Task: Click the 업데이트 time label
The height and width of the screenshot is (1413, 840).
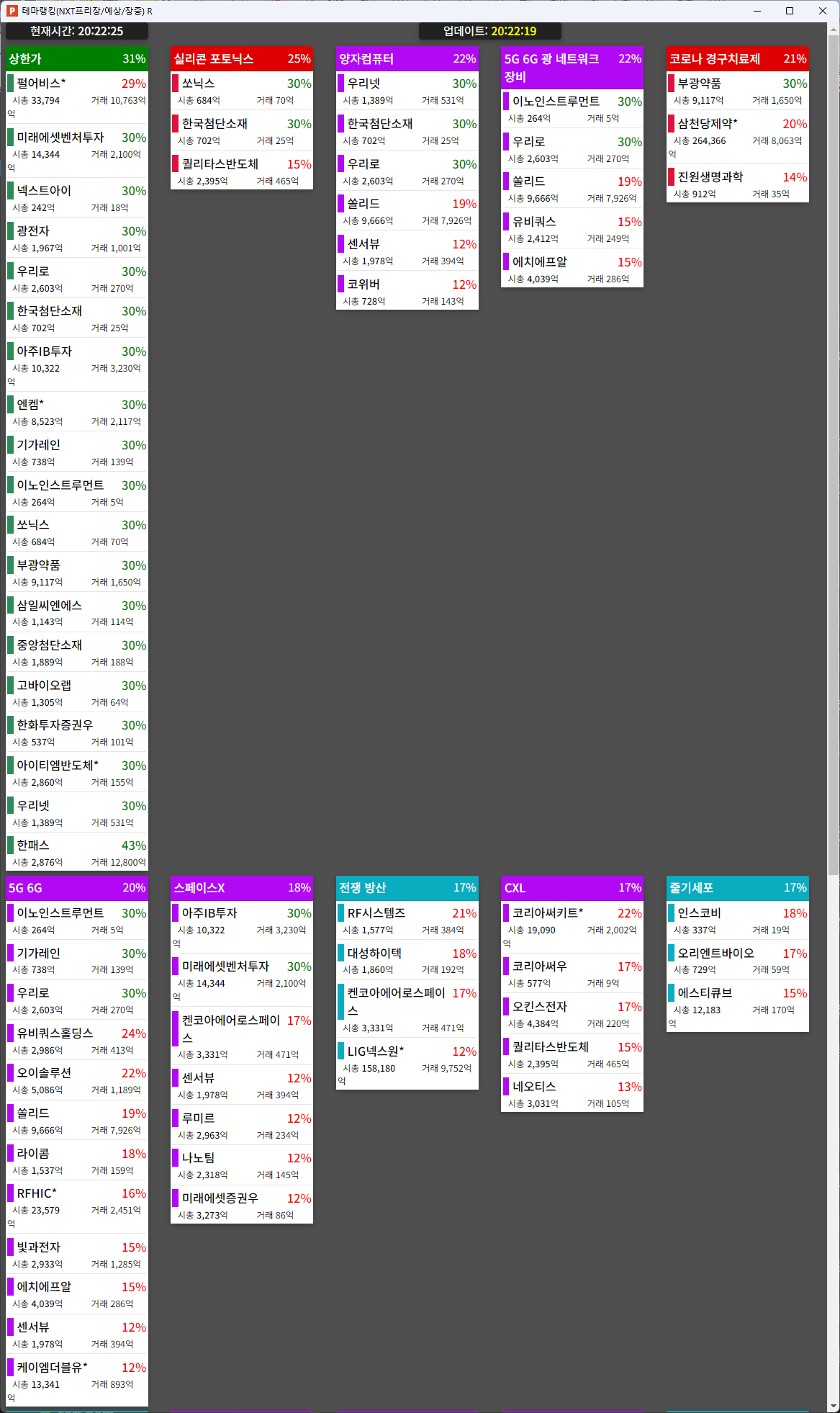Action: (490, 31)
